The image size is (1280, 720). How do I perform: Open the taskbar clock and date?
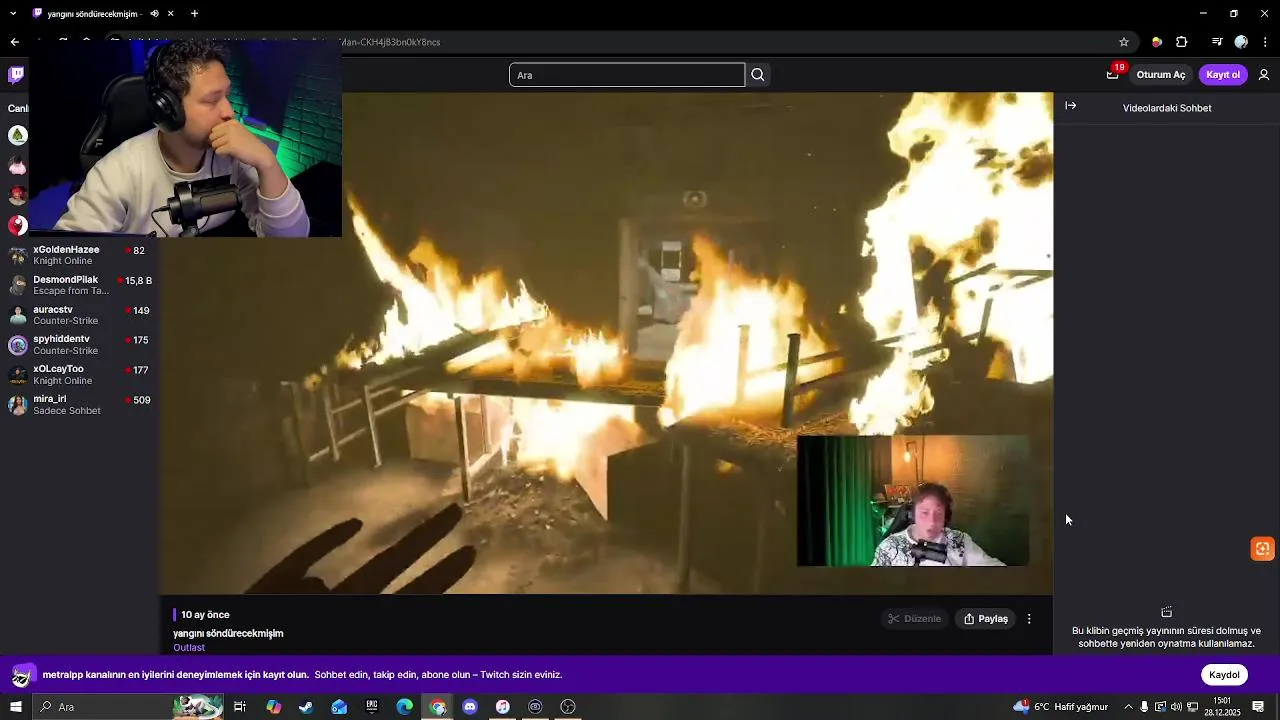[x=1221, y=707]
